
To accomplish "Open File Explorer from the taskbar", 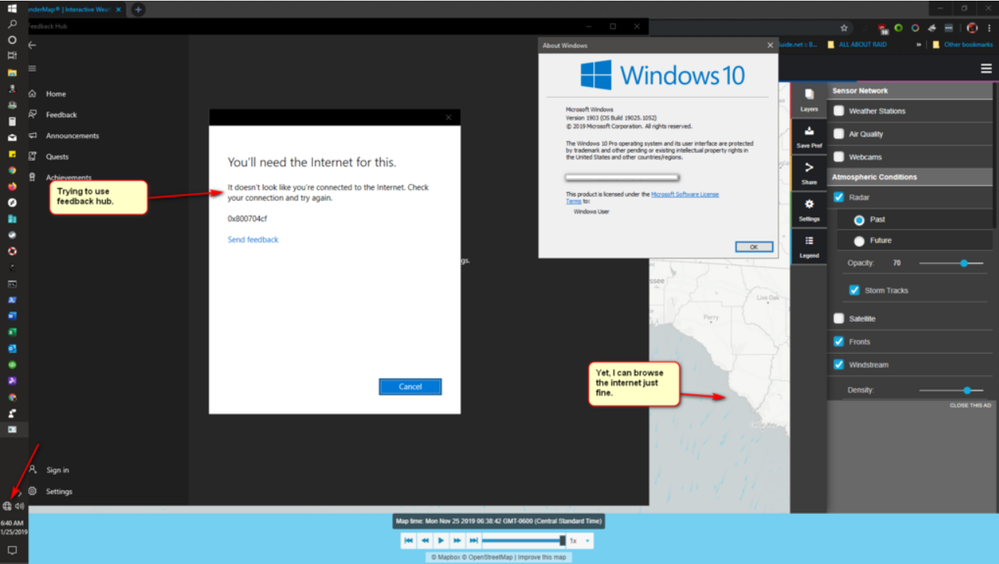I will (x=12, y=73).
